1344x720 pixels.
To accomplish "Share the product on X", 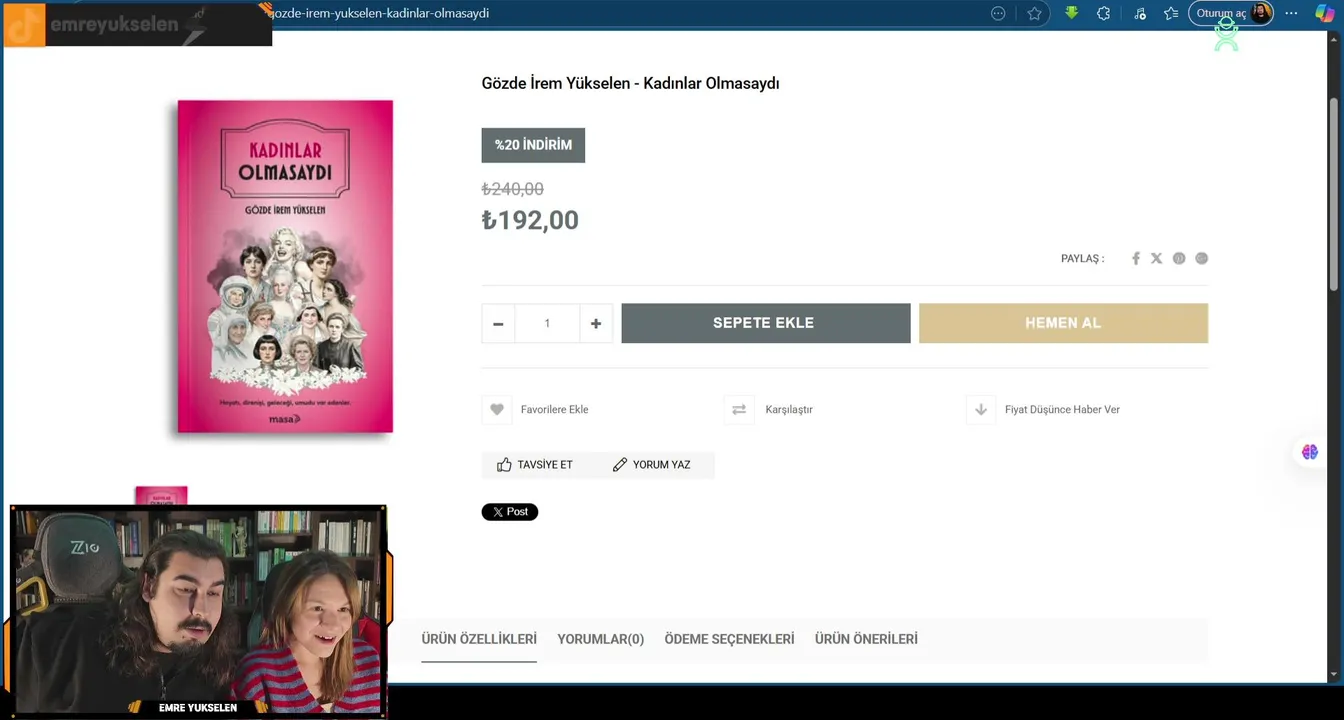I will tap(1157, 258).
